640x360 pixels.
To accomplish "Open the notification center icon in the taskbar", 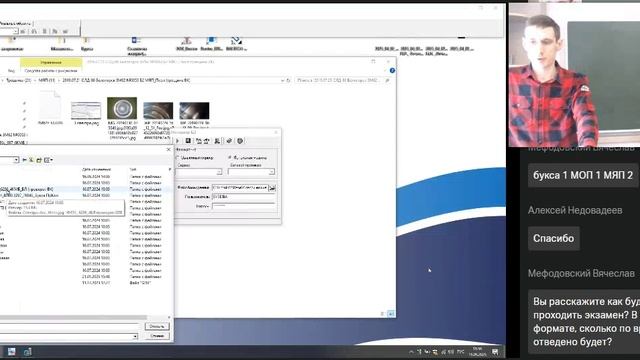I will click(495, 351).
